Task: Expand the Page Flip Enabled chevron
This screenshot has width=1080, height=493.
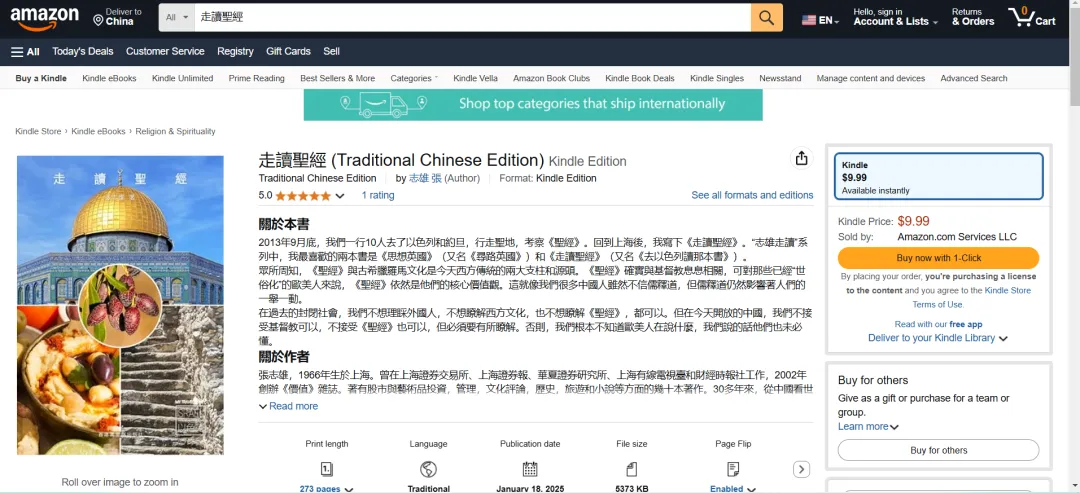Action: point(749,490)
